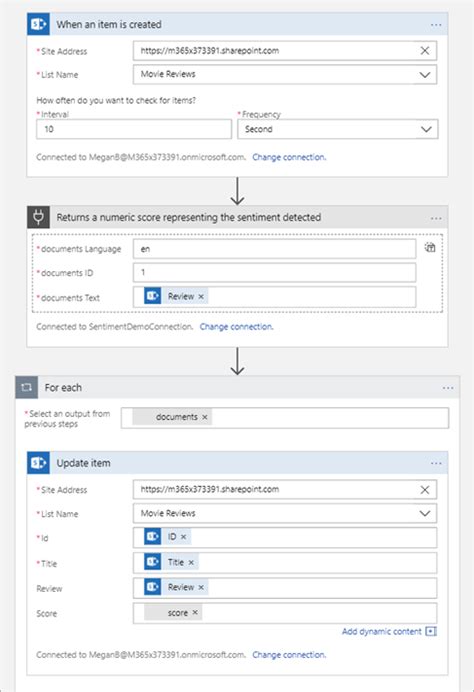Click the 'When an item is created' title
The height and width of the screenshot is (692, 474).
coord(109,25)
